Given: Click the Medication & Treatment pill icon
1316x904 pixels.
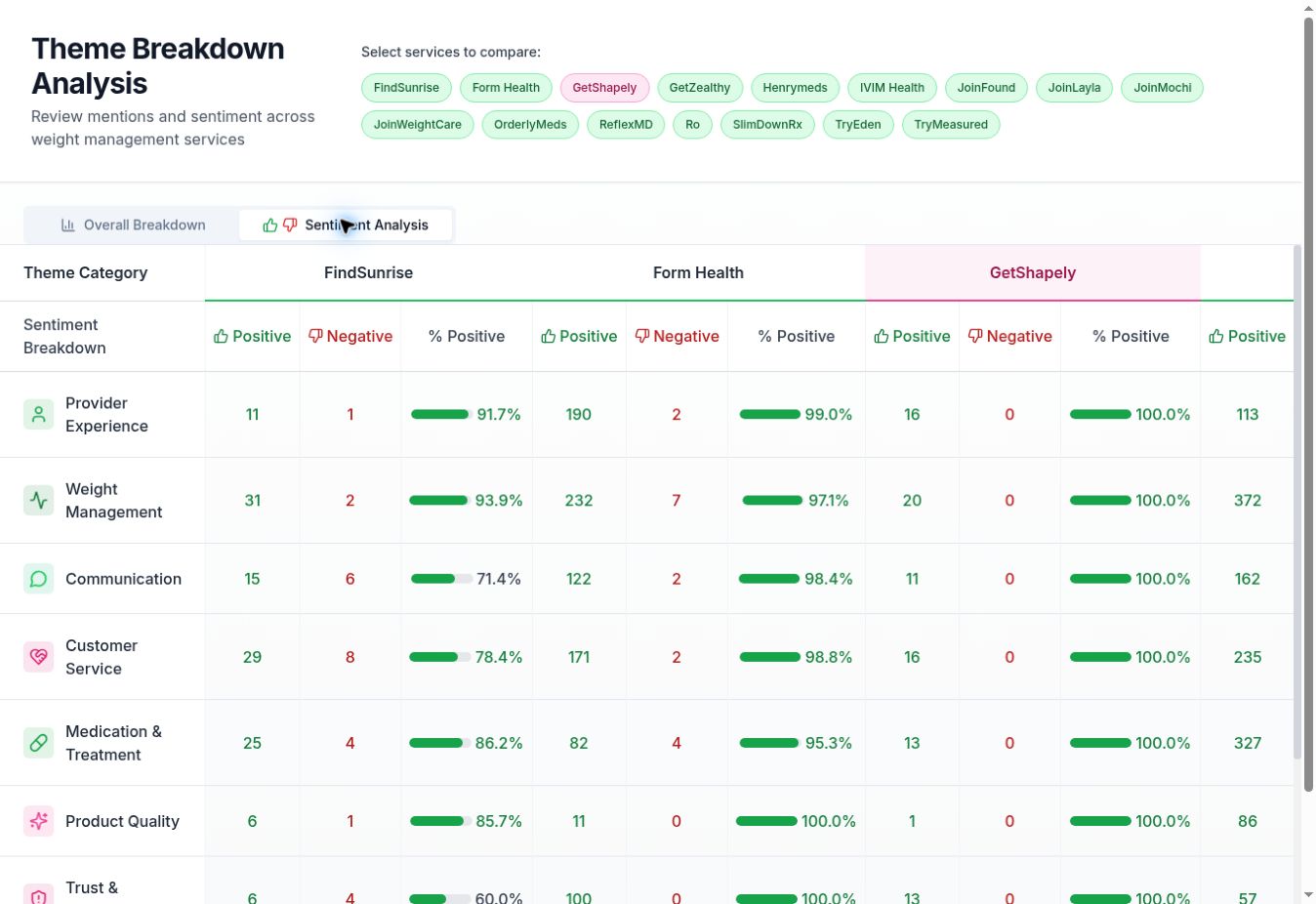Looking at the screenshot, I should coord(39,743).
